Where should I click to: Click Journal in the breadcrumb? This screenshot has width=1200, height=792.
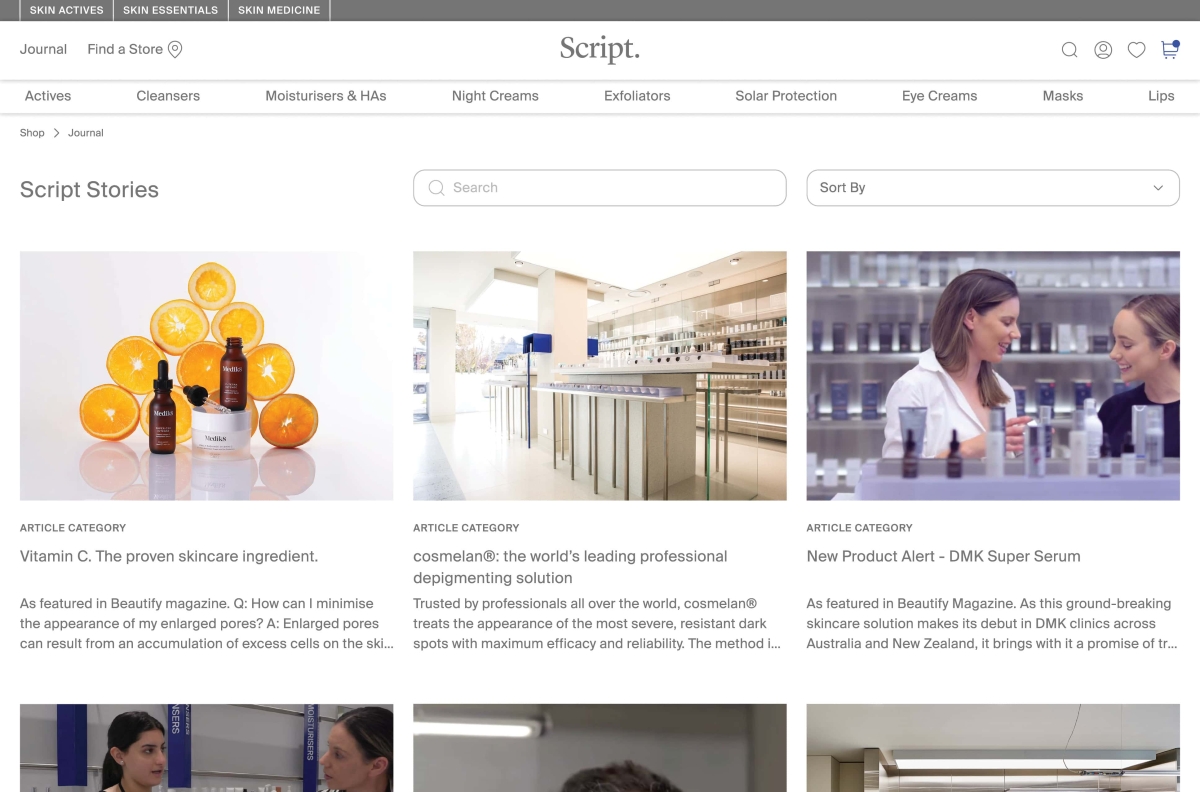(x=86, y=133)
